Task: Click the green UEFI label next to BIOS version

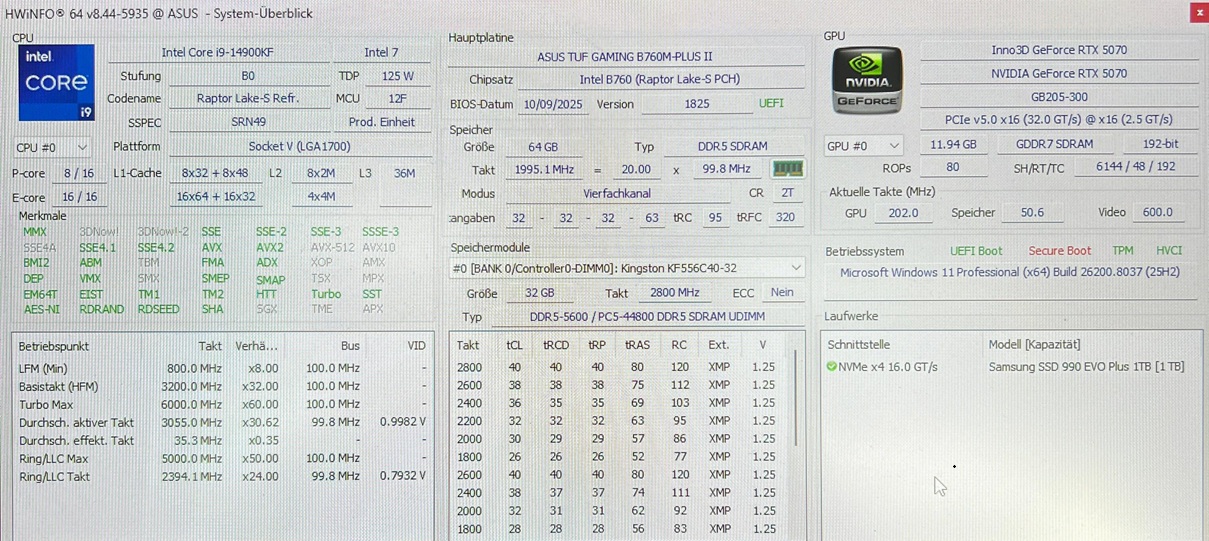Action: click(771, 104)
